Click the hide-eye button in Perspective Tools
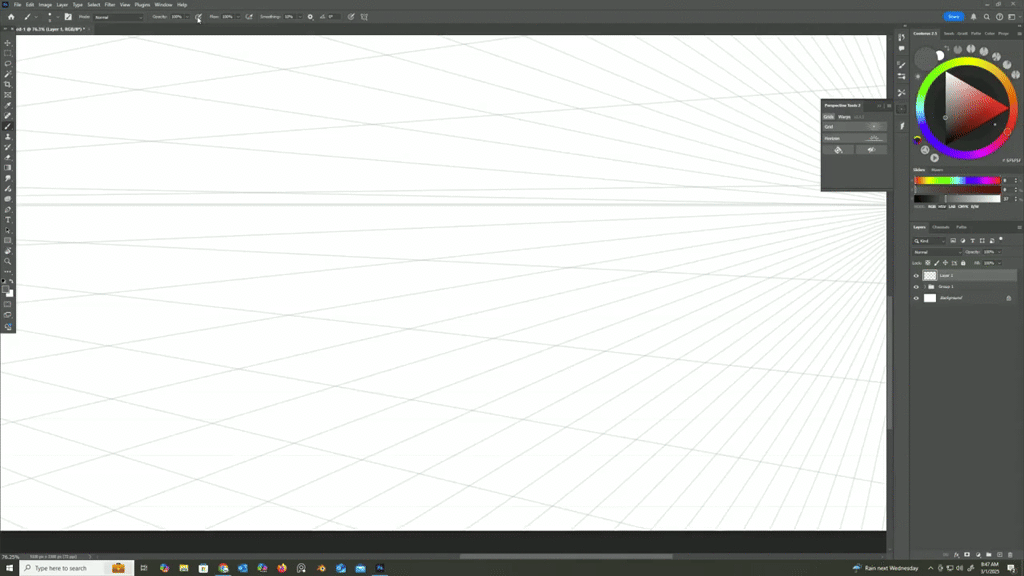The height and width of the screenshot is (576, 1024). (871, 150)
